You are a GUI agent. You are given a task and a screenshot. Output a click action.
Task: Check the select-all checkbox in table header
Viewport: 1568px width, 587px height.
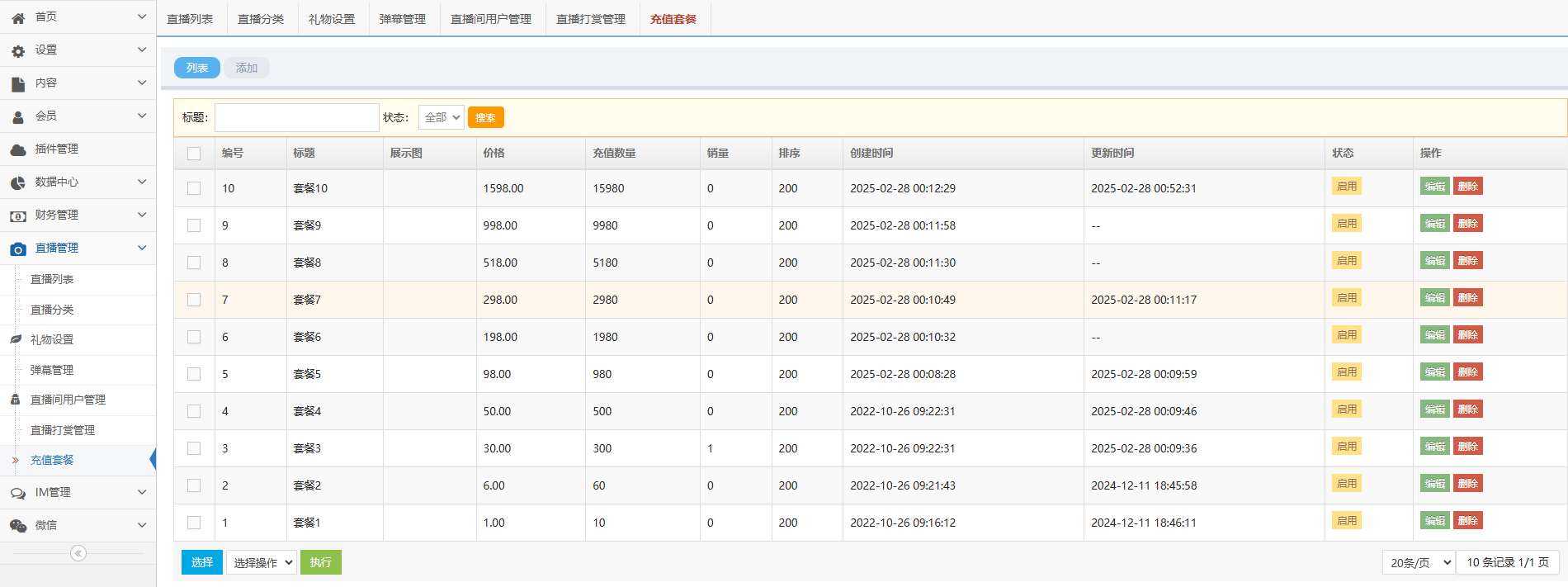[x=194, y=154]
